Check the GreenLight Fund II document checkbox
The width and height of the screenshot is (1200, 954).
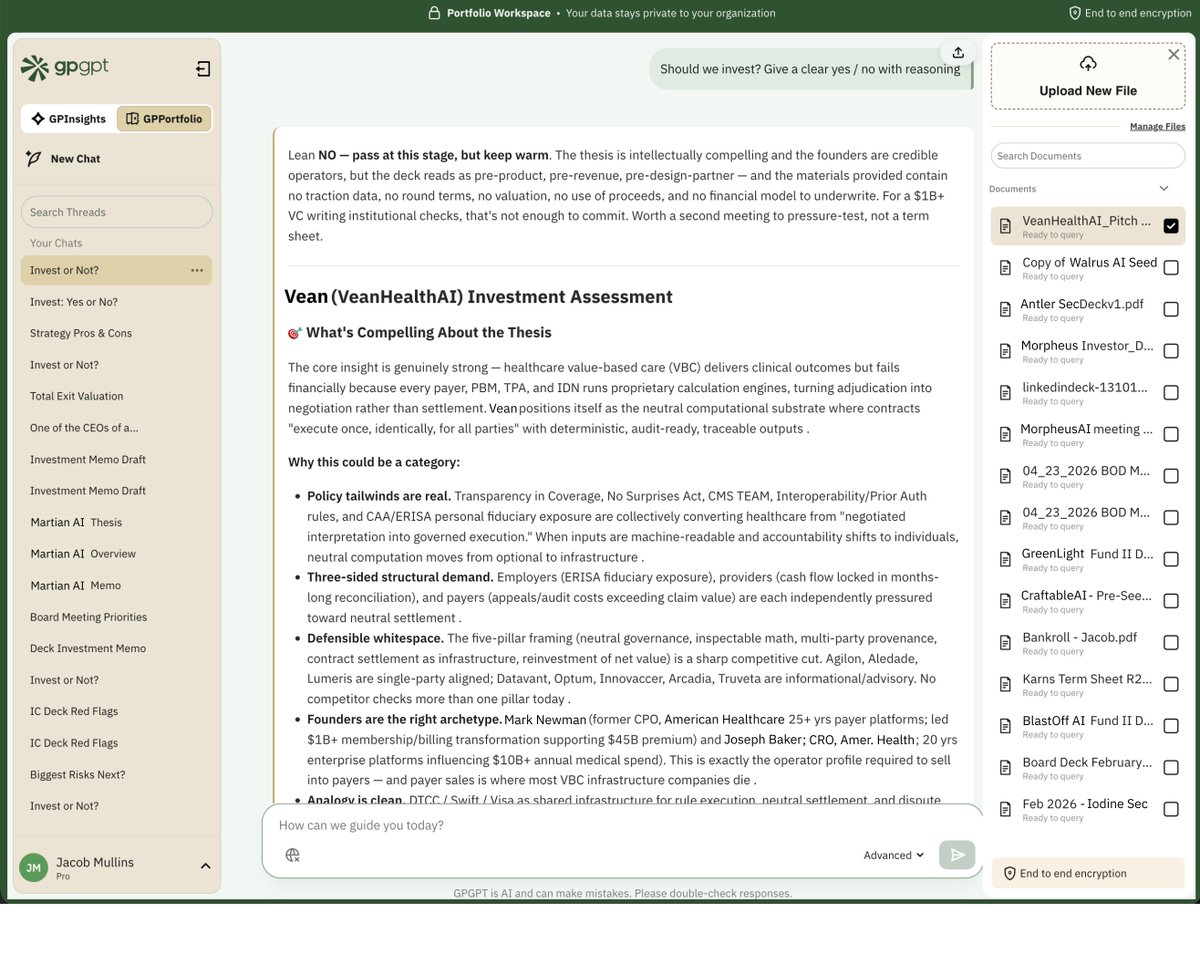point(1171,559)
